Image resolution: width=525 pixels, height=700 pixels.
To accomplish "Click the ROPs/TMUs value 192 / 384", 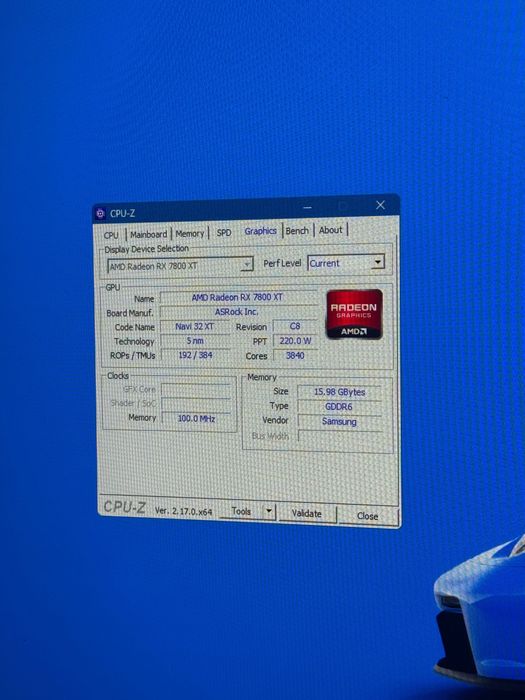I will click(195, 355).
